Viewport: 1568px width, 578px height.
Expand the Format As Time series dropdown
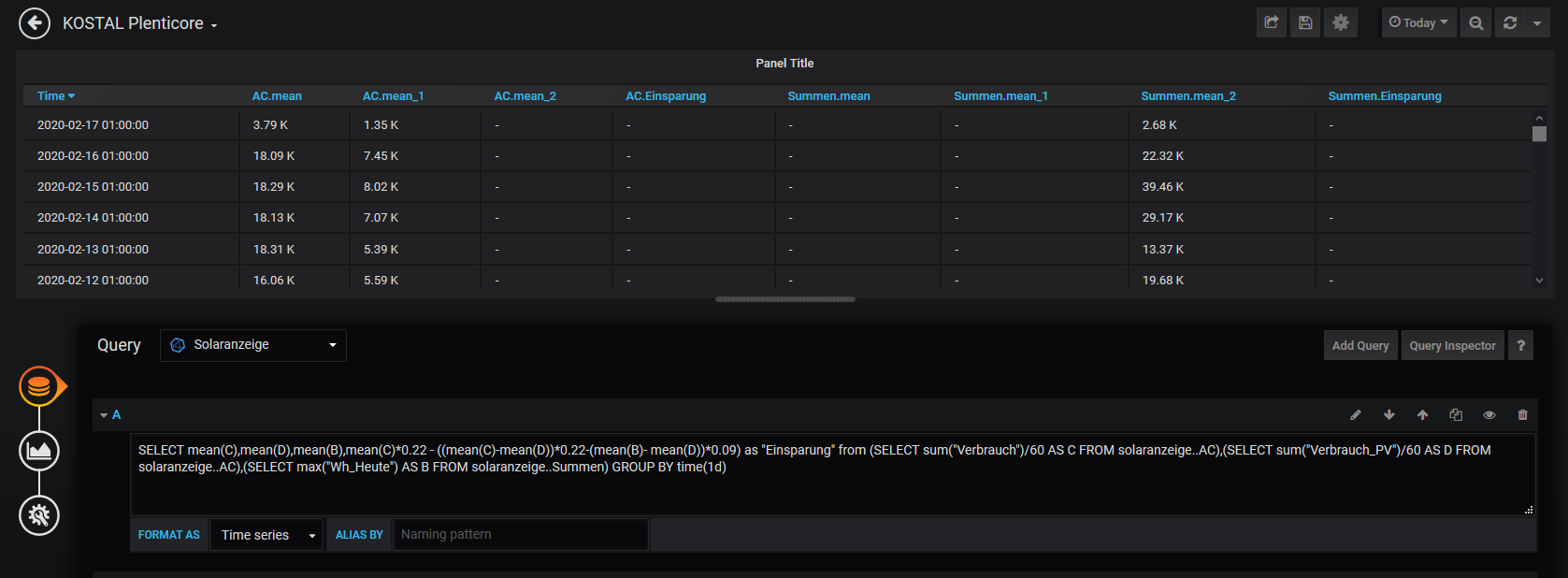(x=266, y=535)
